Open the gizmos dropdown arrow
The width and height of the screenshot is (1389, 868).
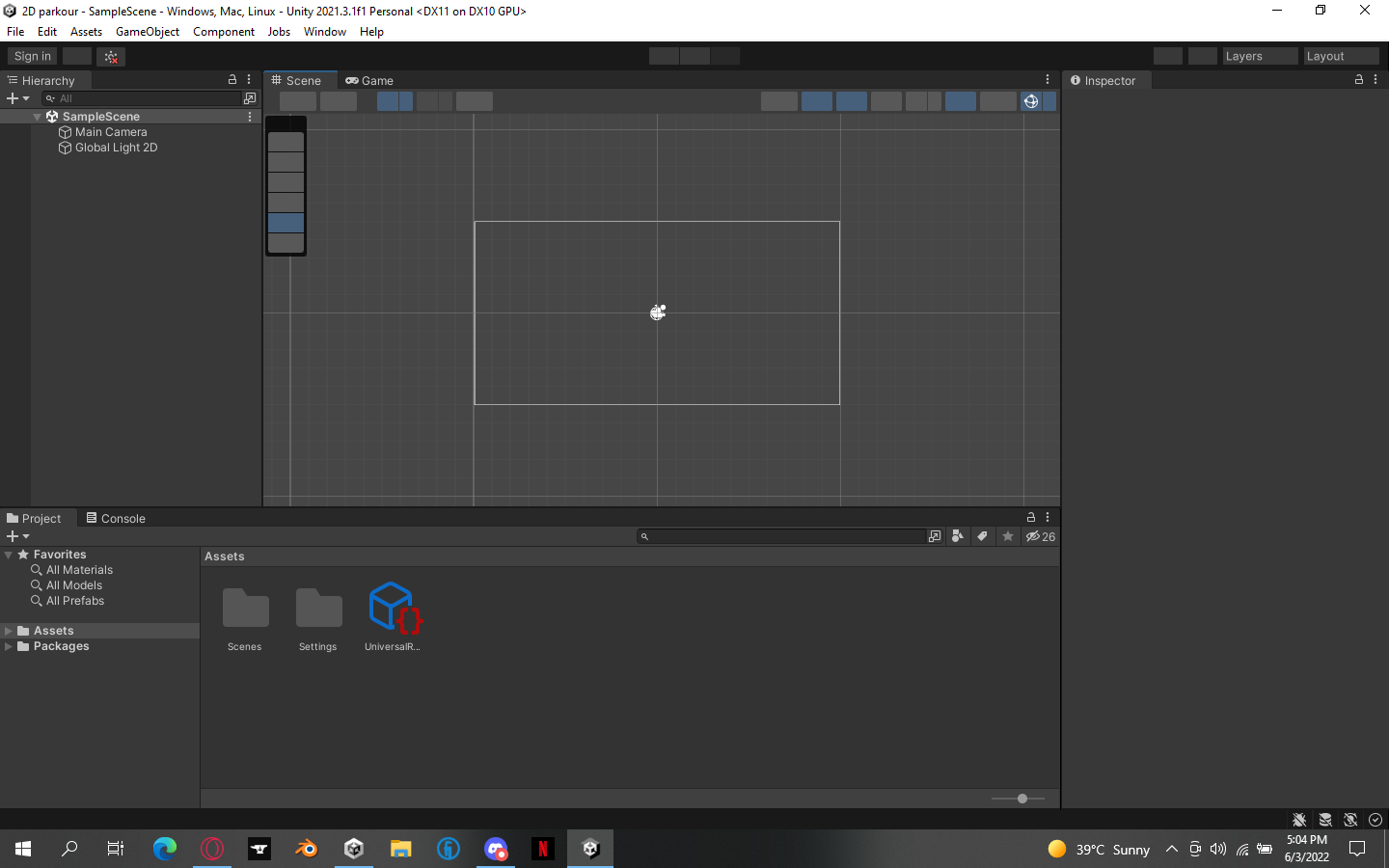pyautogui.click(x=1049, y=101)
